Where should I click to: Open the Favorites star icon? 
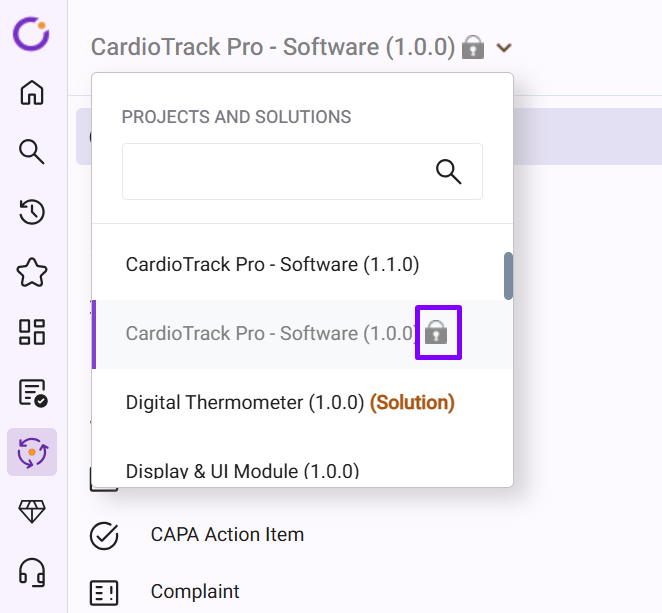pos(32,272)
